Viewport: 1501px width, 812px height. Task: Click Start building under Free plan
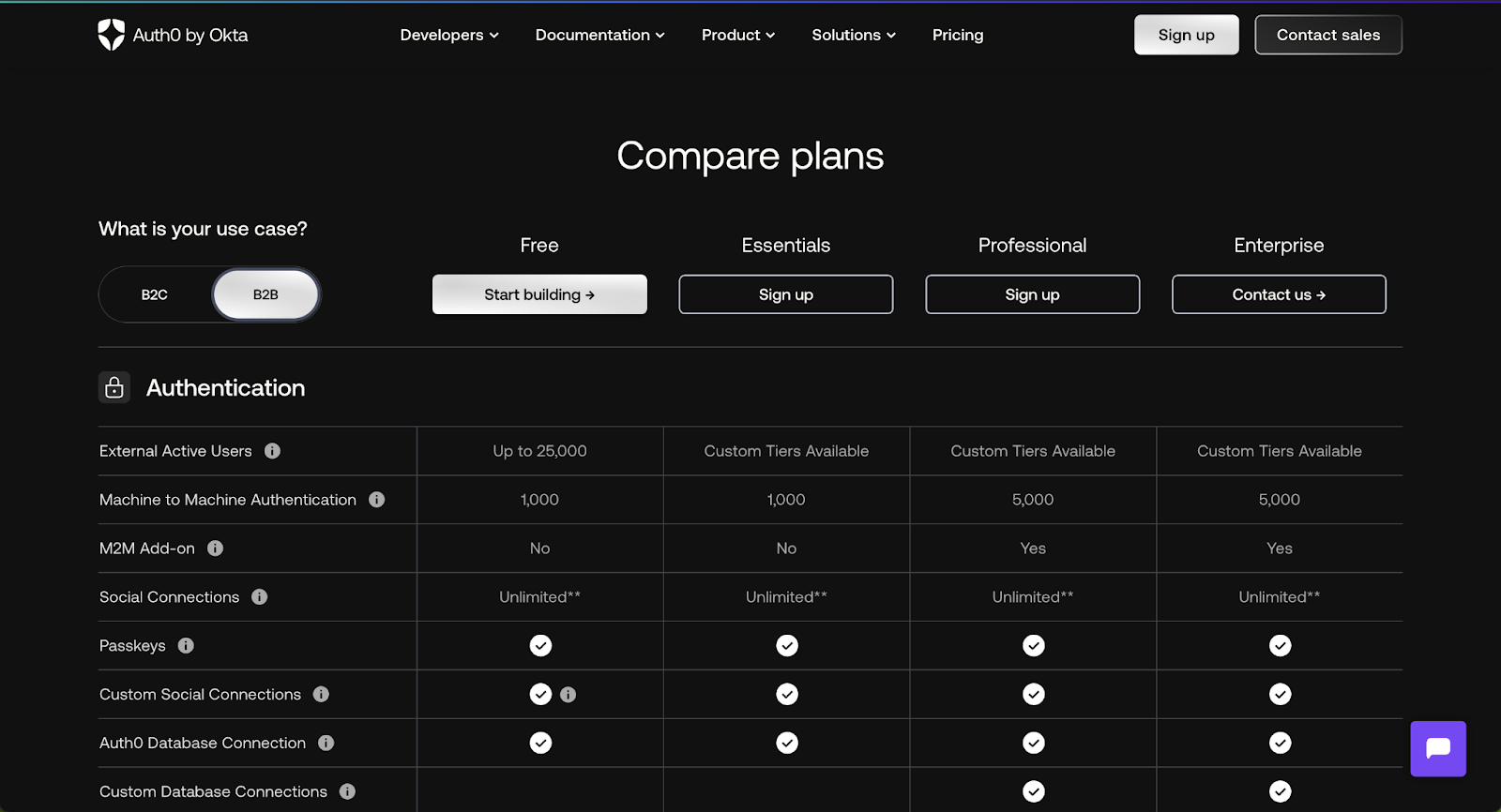coord(539,294)
